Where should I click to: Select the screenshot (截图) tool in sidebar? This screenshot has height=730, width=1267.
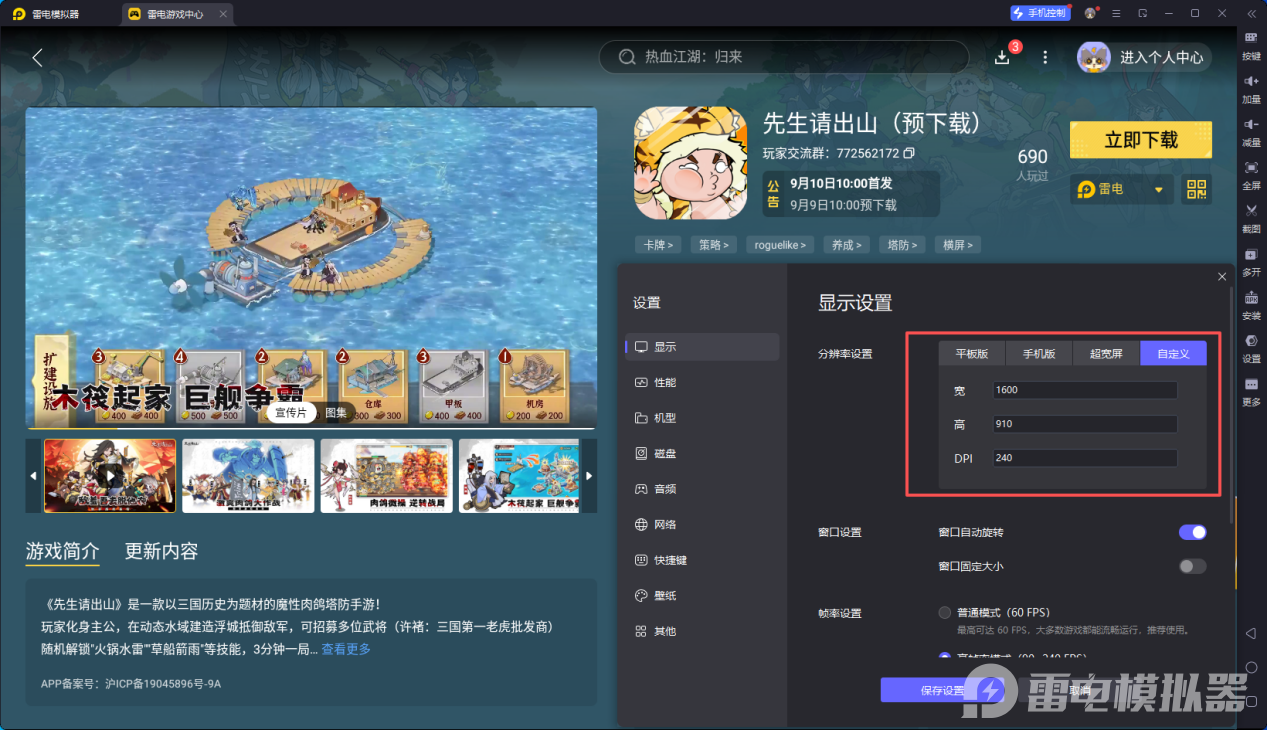[1252, 215]
